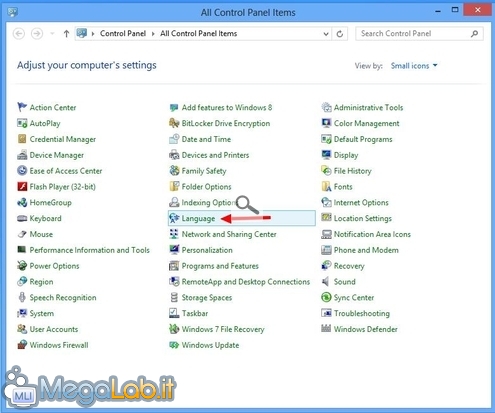Open the Flash Player (32-bit) icon
This screenshot has height=413, width=495.
[x=22, y=186]
